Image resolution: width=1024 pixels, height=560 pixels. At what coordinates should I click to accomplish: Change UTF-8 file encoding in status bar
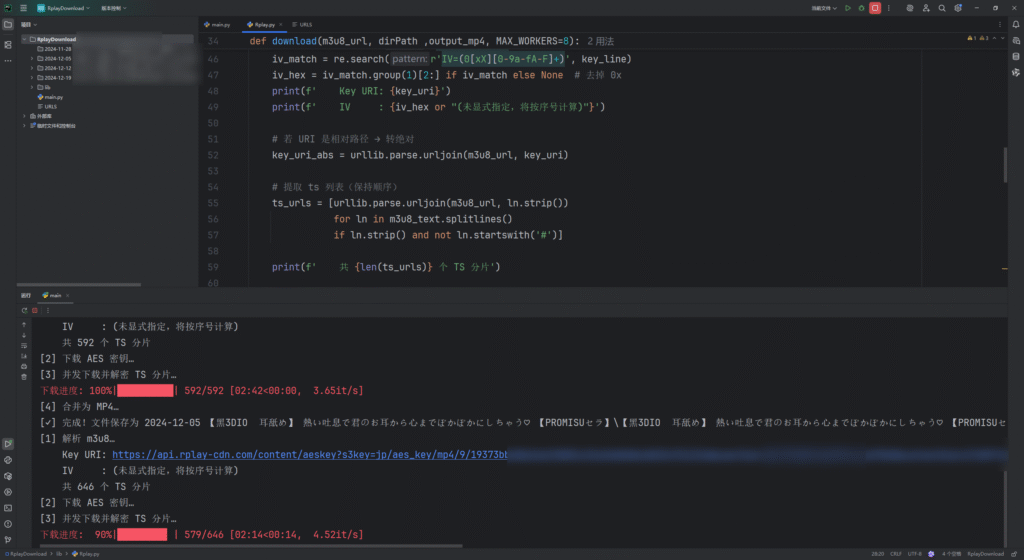(914, 554)
